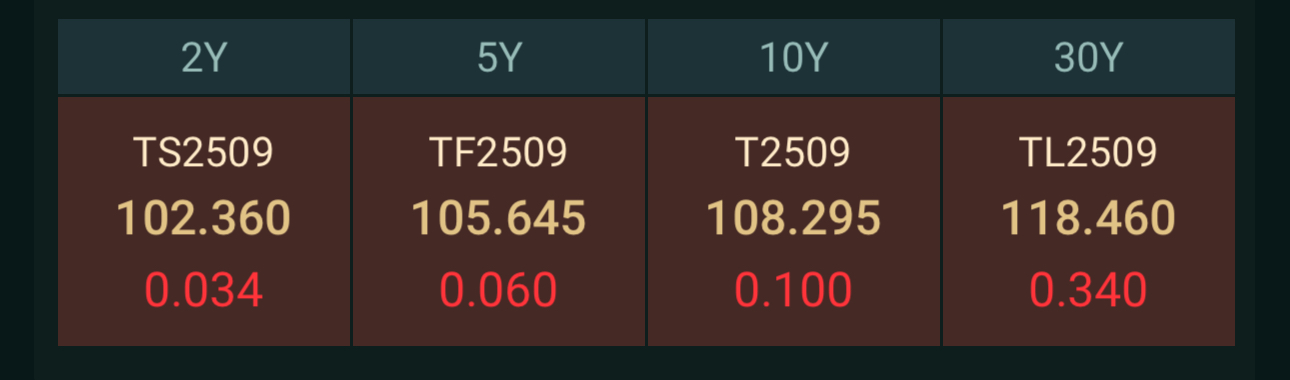Click the 118.460 price value

(1089, 218)
